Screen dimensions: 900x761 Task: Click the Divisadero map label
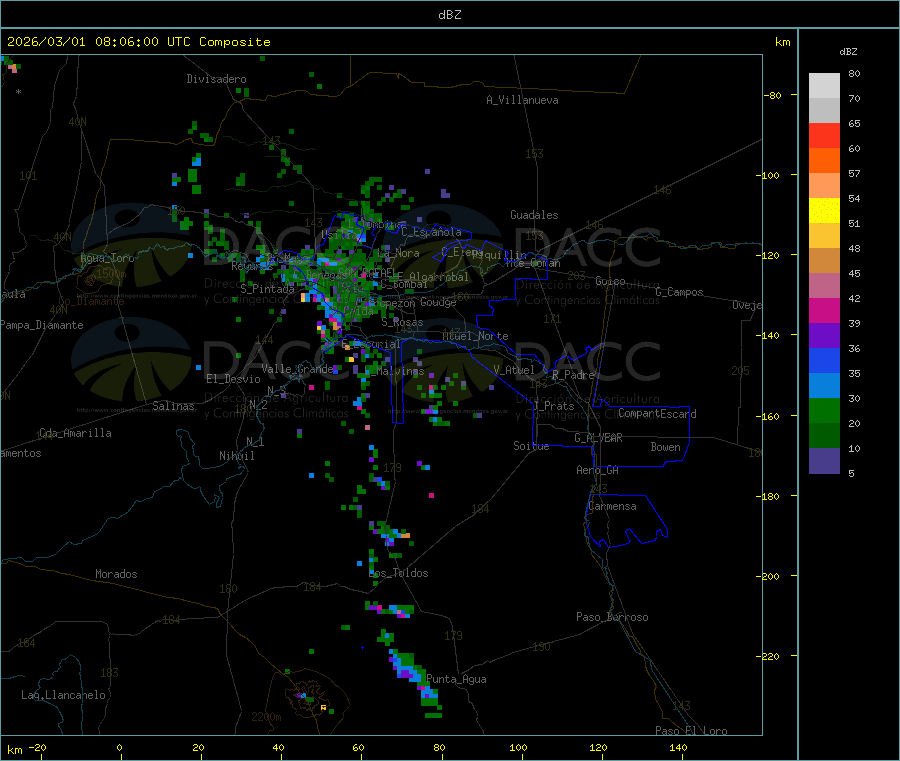pyautogui.click(x=216, y=79)
